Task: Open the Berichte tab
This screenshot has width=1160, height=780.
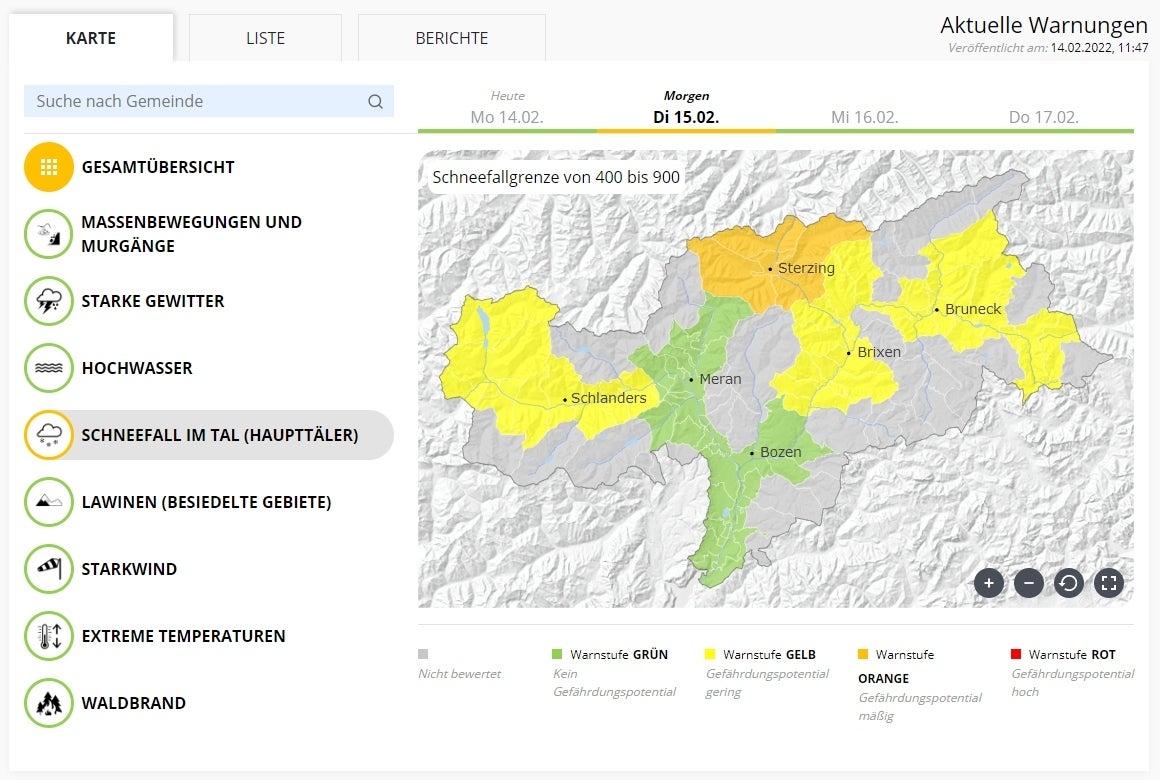Action: (x=451, y=38)
